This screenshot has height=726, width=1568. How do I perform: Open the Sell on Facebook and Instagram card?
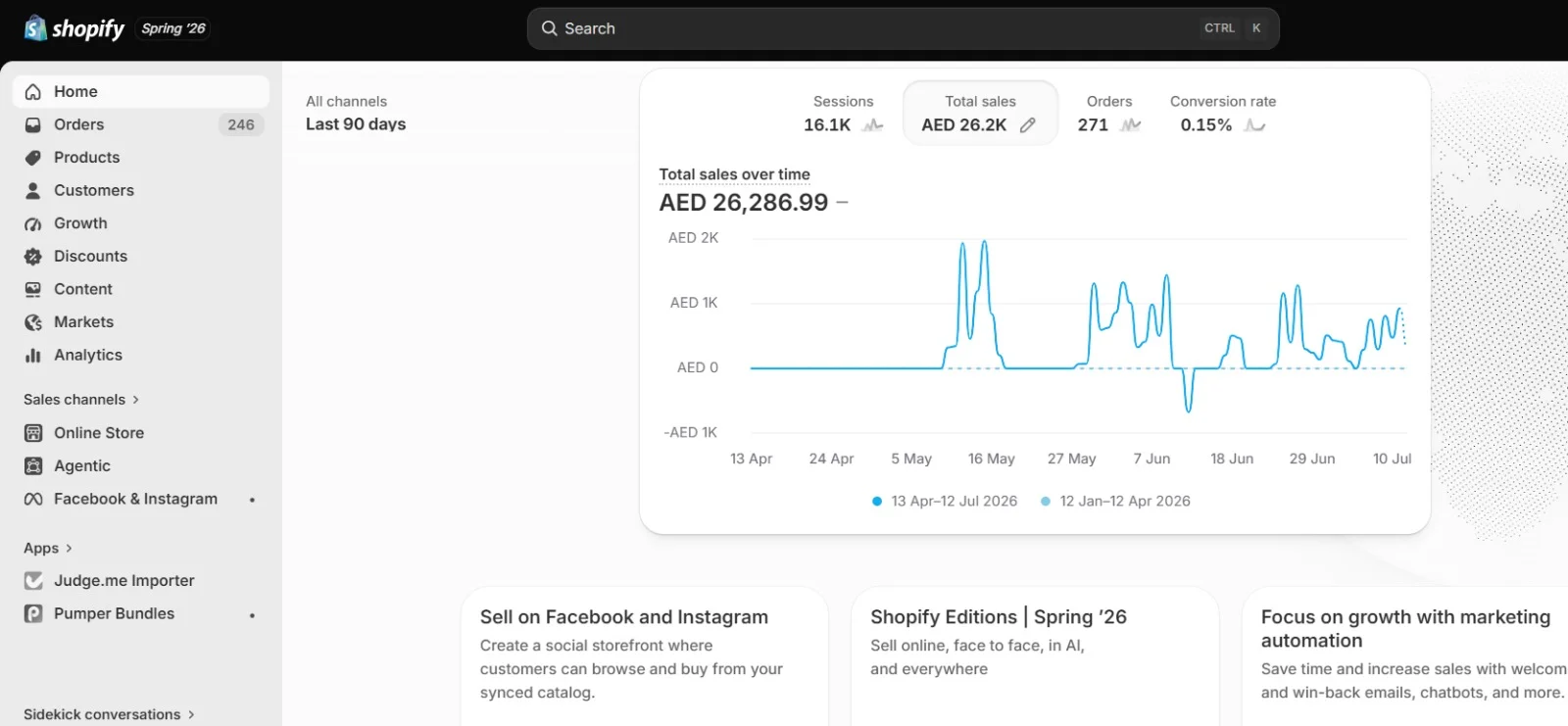(x=644, y=656)
